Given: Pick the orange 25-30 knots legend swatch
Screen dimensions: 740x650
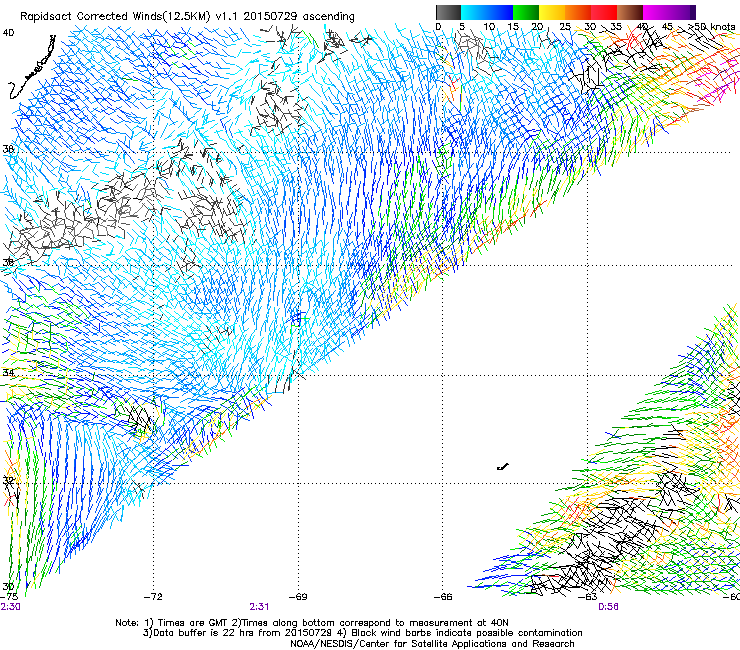Looking at the screenshot, I should (578, 12).
